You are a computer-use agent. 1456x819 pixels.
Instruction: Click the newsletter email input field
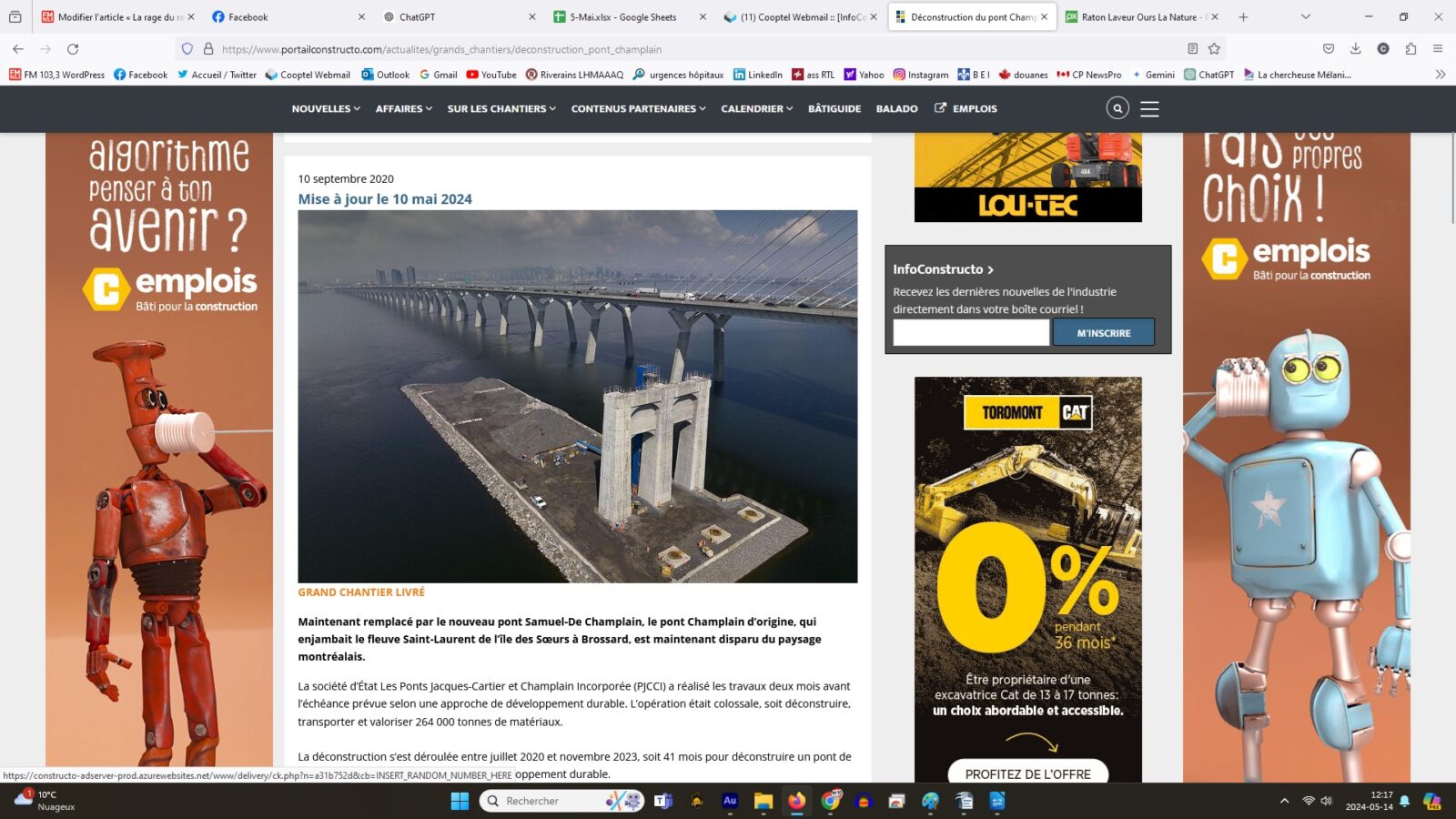pos(970,332)
